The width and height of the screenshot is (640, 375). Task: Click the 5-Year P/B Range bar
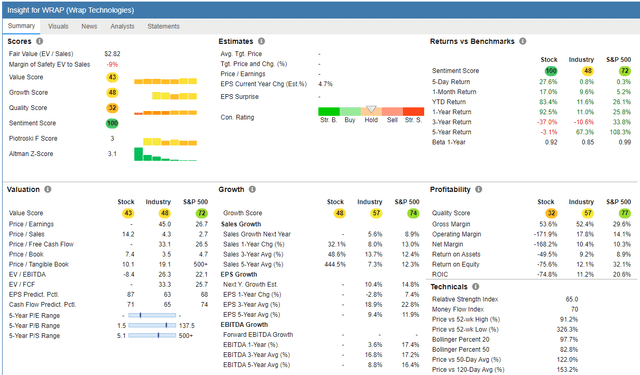(152, 325)
